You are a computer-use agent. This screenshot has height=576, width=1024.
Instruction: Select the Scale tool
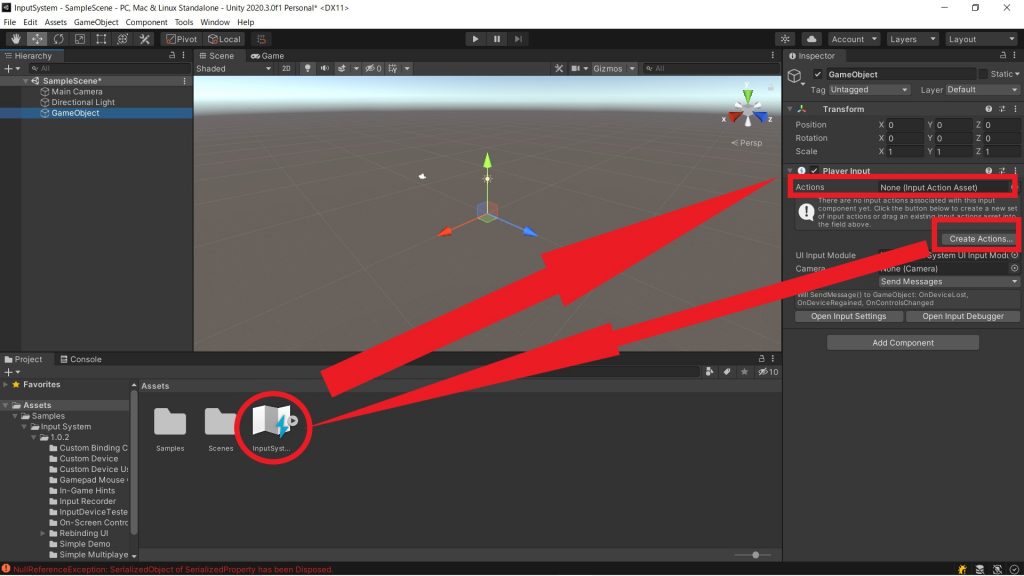pos(78,38)
